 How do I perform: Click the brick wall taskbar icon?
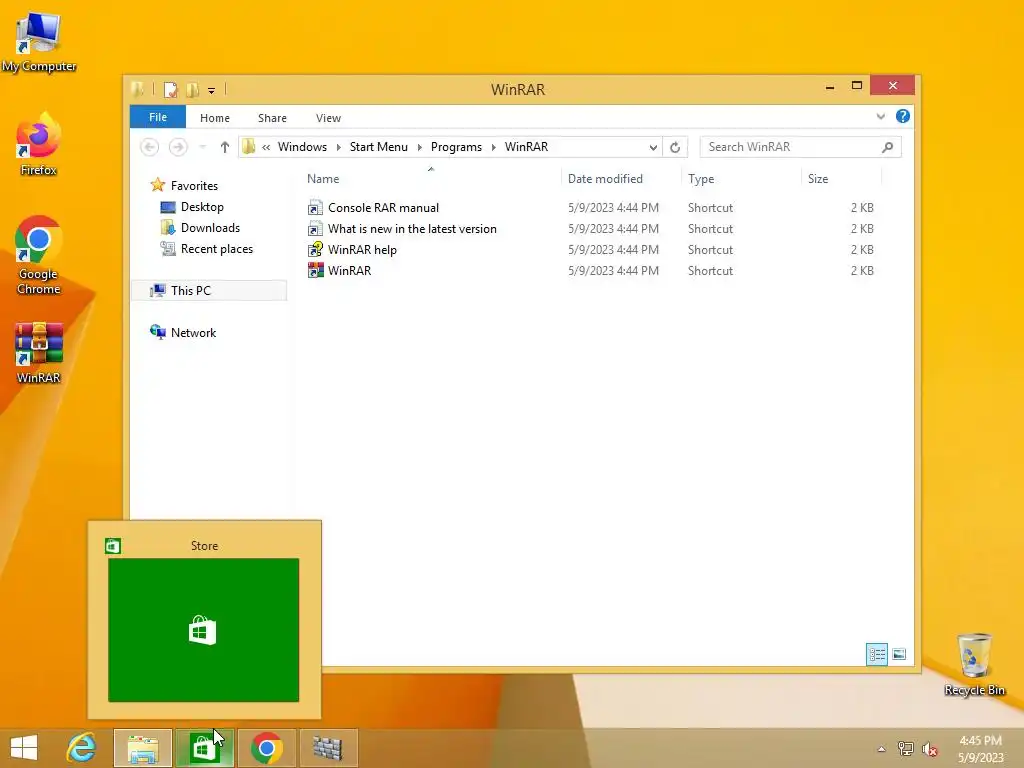coord(328,748)
